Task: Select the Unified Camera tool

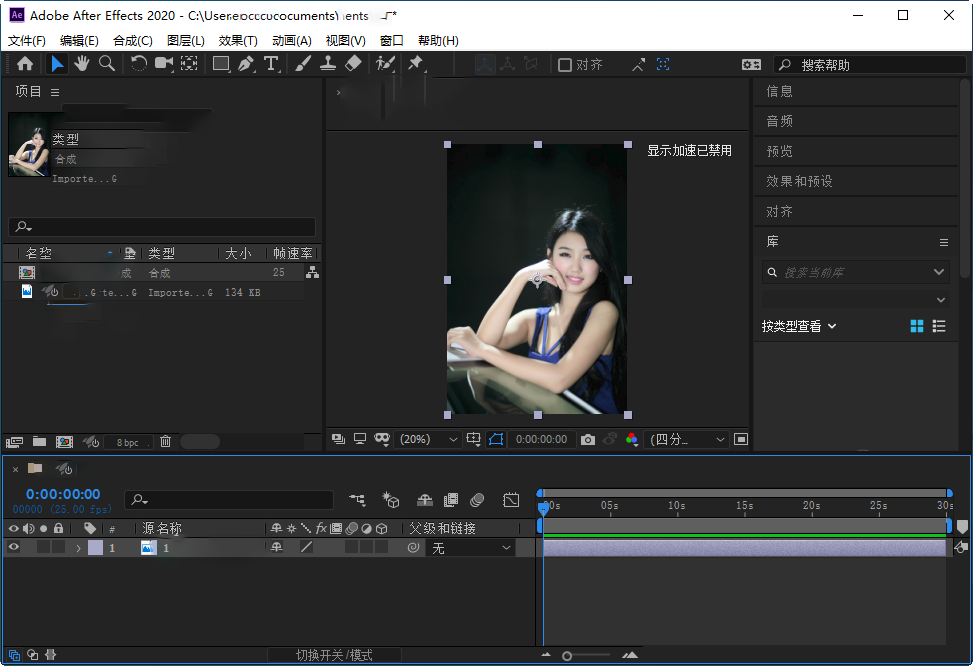Action: coord(164,63)
